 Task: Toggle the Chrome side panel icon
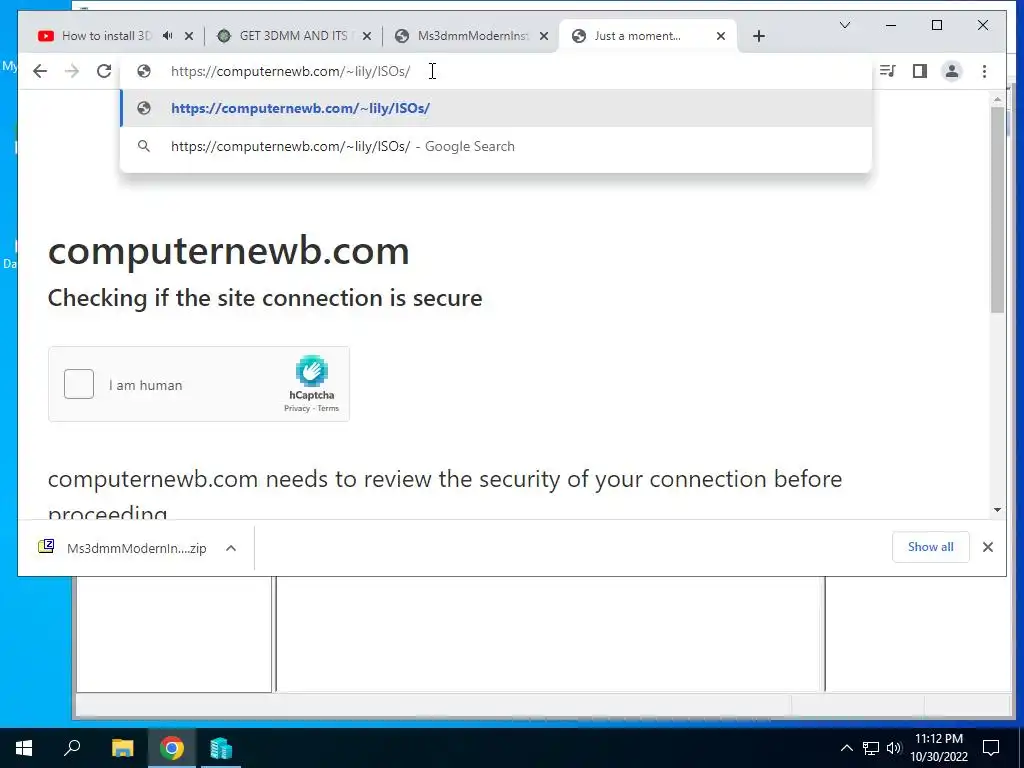coord(920,71)
